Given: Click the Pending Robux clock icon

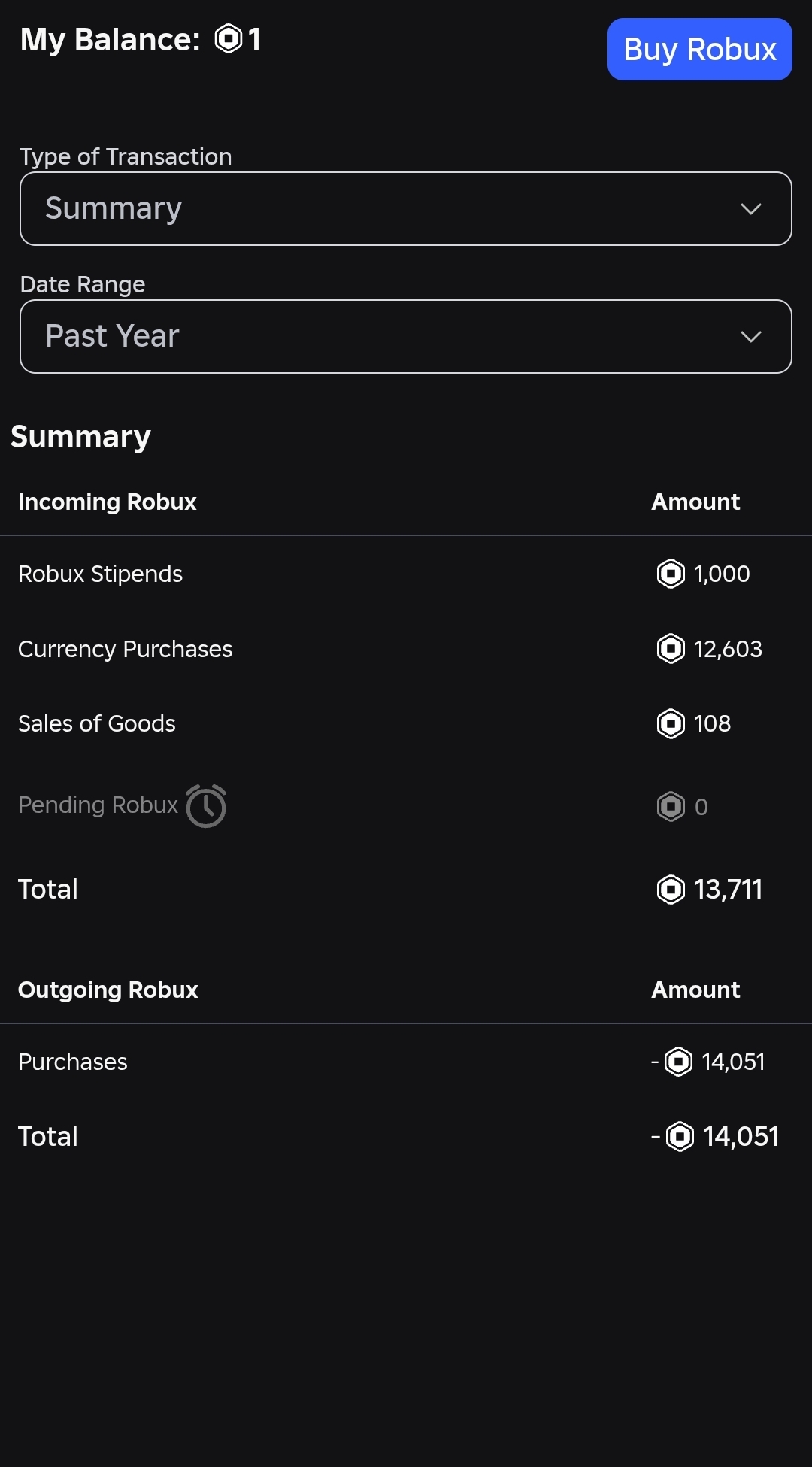Looking at the screenshot, I should point(206,806).
